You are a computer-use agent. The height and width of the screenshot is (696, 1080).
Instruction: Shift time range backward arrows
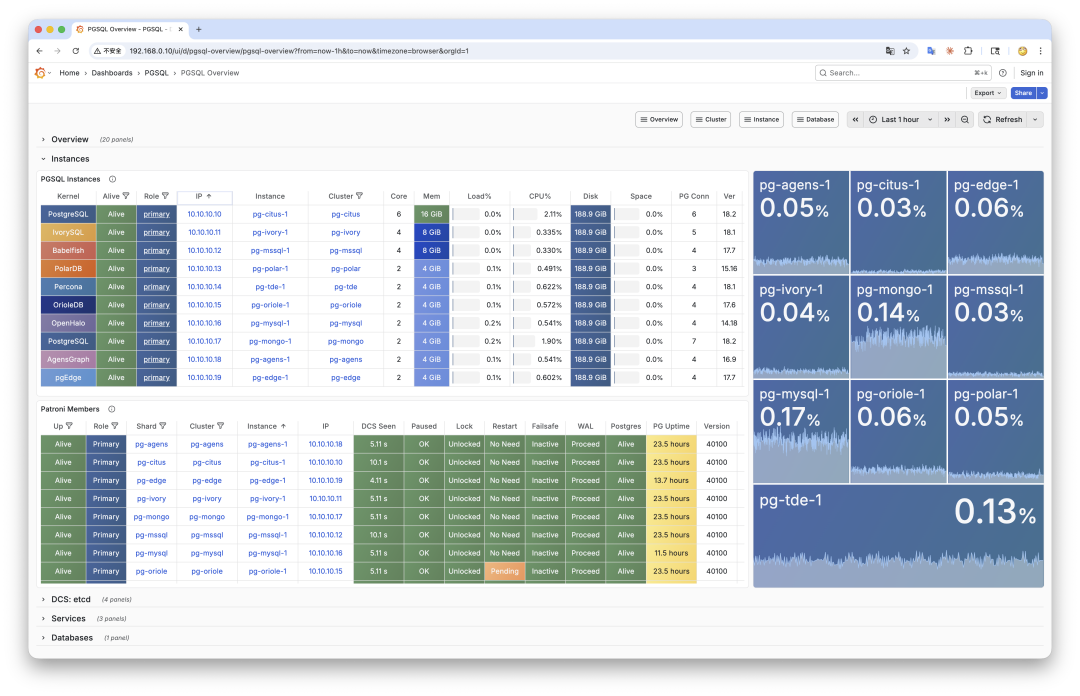855,119
